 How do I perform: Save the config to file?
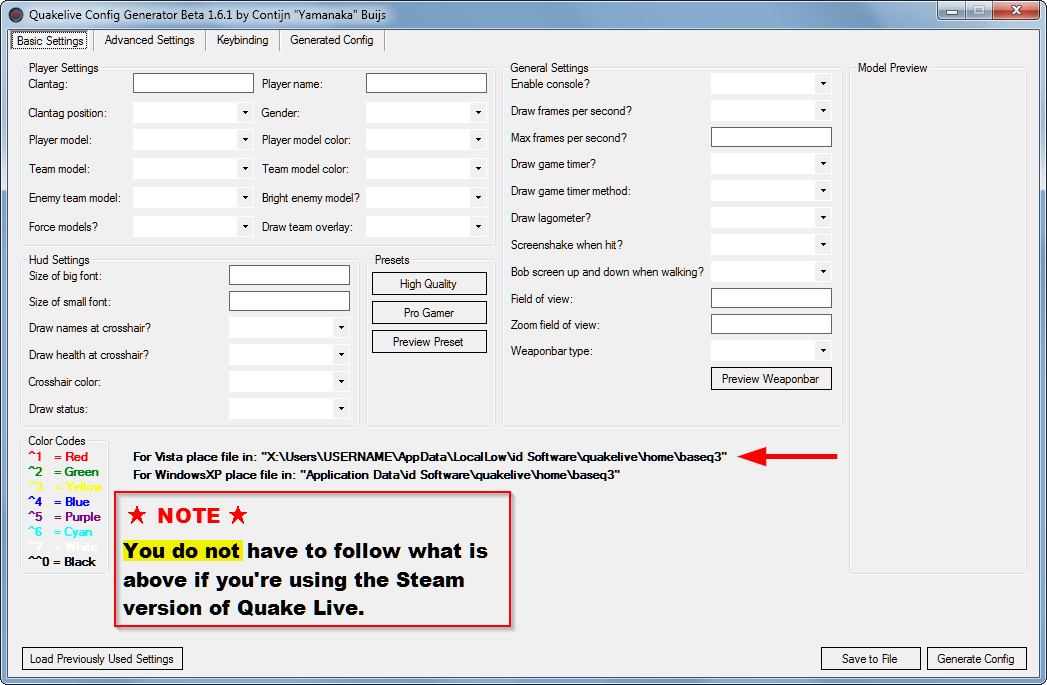coord(869,658)
